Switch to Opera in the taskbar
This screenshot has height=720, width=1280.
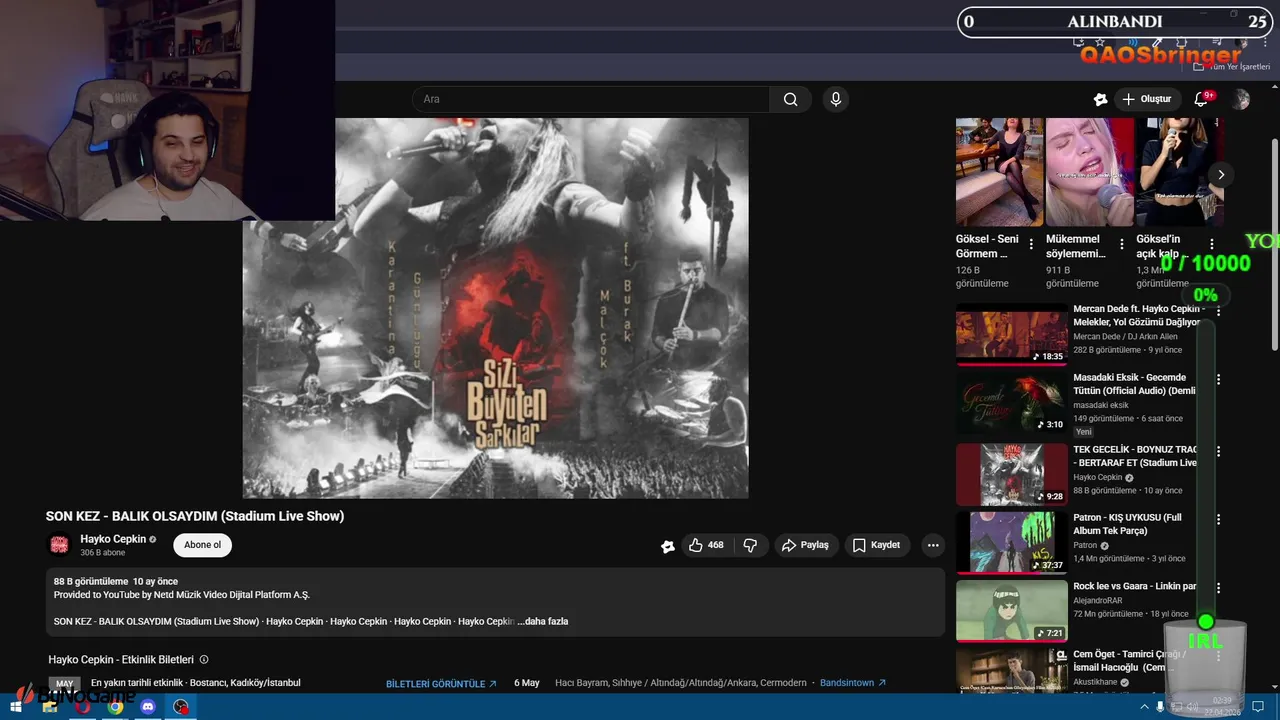coord(82,707)
